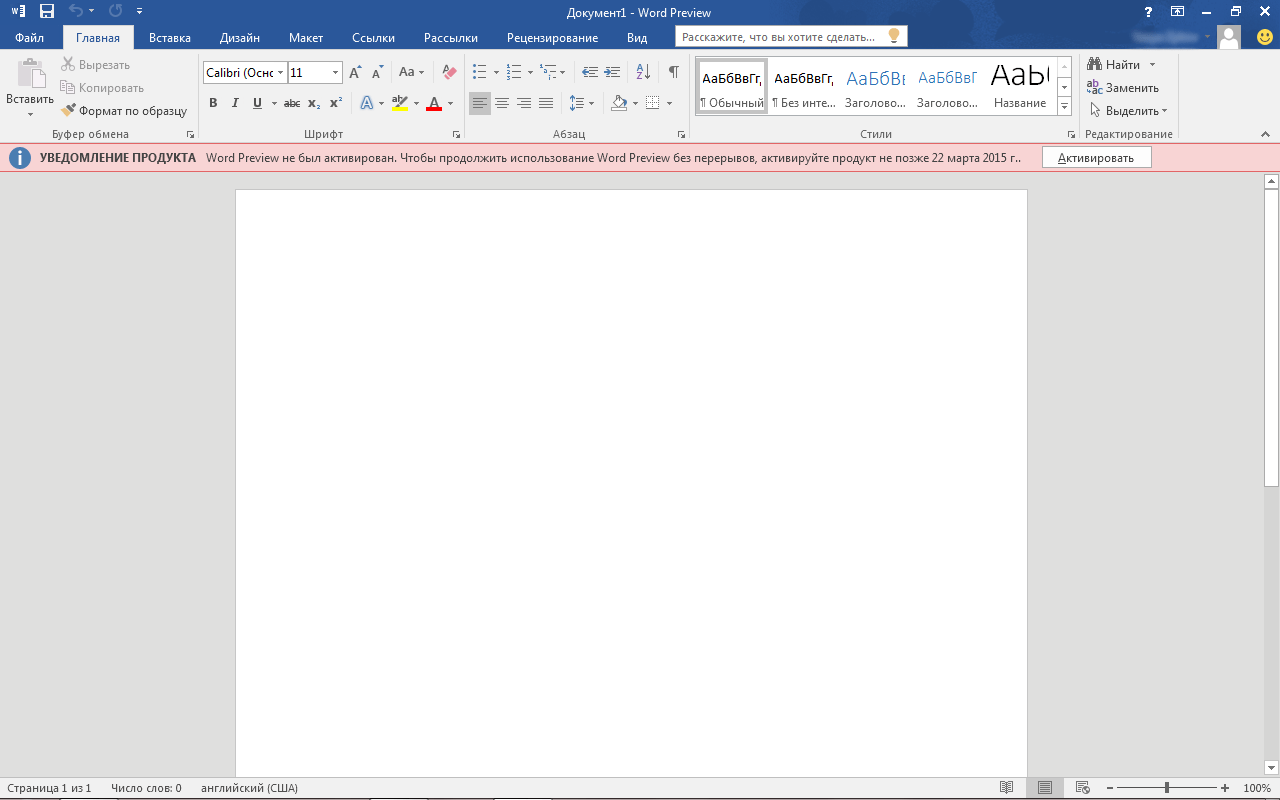Apply superscript formatting
The image size is (1280, 800).
[336, 103]
